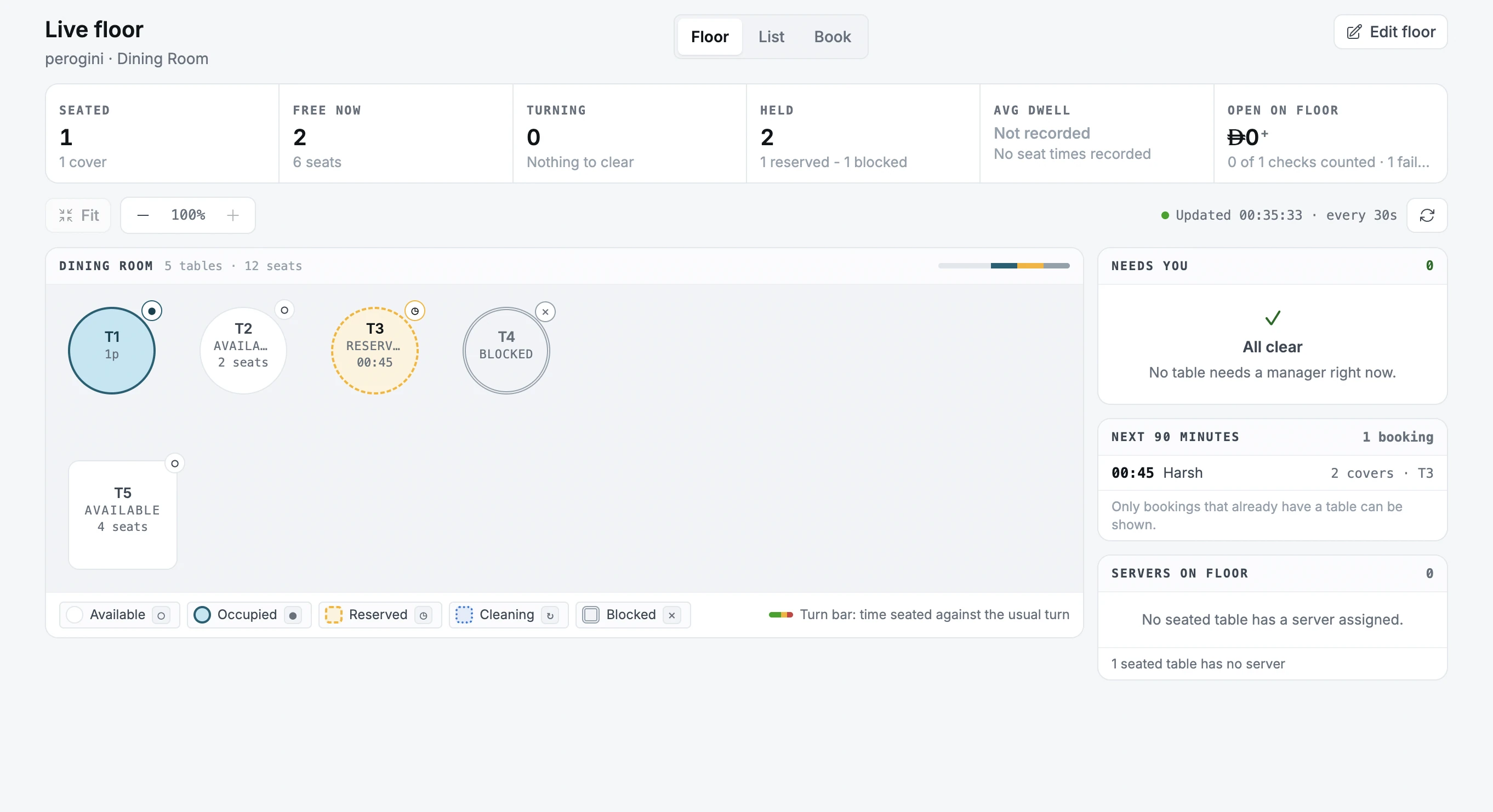Open the Book tab

click(833, 37)
